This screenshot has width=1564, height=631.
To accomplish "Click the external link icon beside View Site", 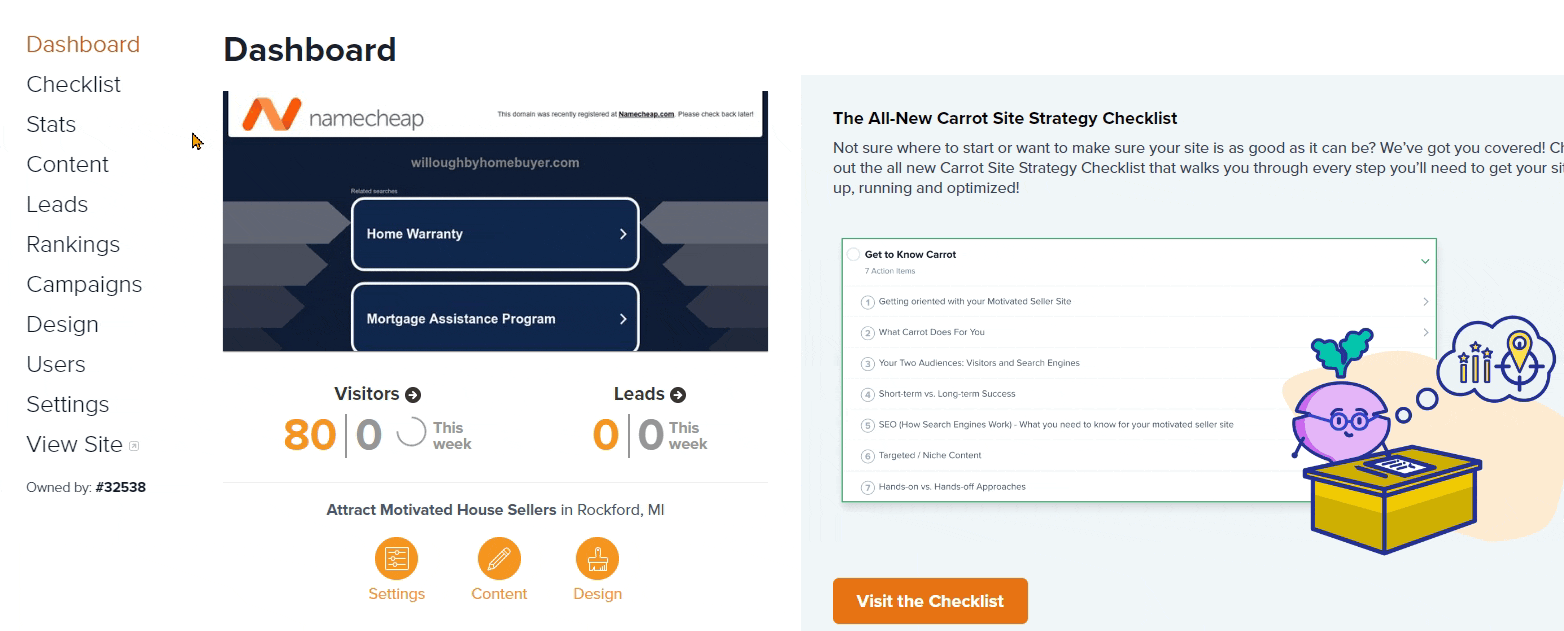I will 134,446.
